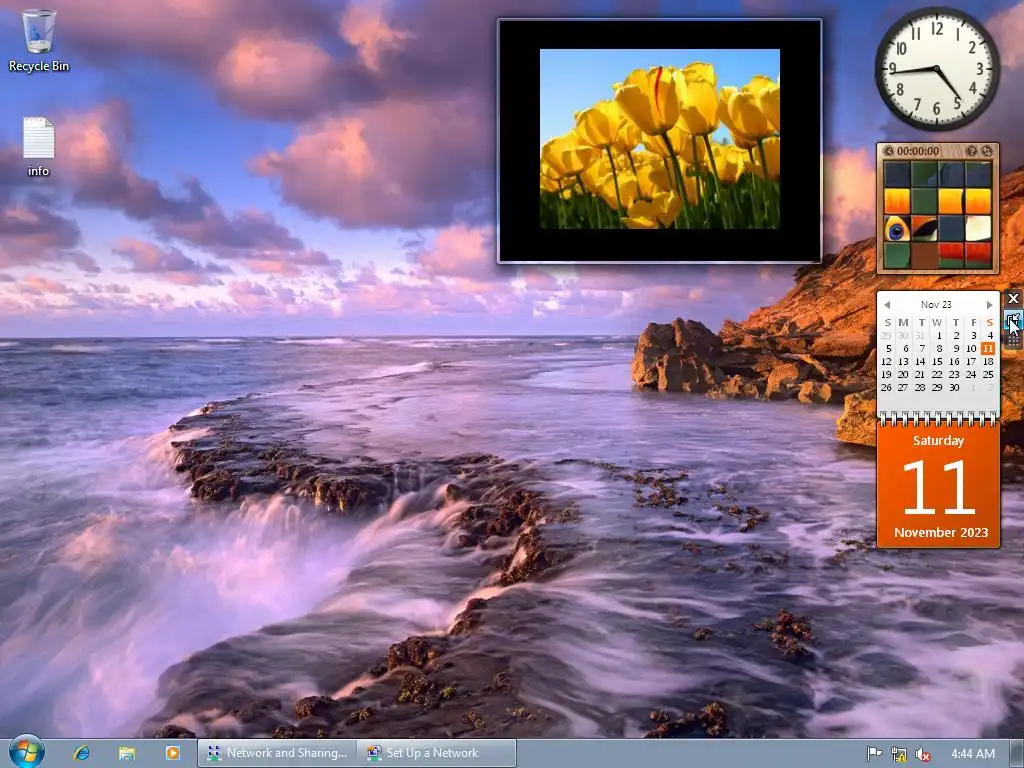The height and width of the screenshot is (768, 1024).
Task: Select highlighted date 11 in calendar
Action: point(987,349)
